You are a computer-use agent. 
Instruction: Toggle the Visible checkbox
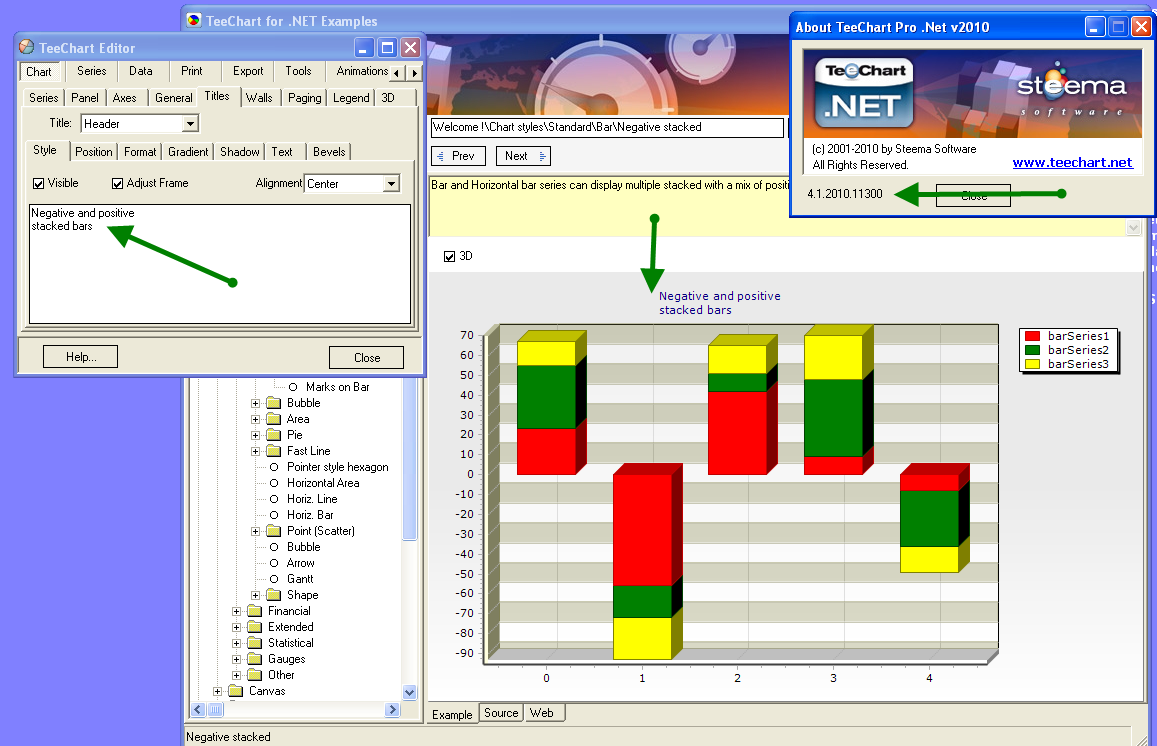coord(38,184)
